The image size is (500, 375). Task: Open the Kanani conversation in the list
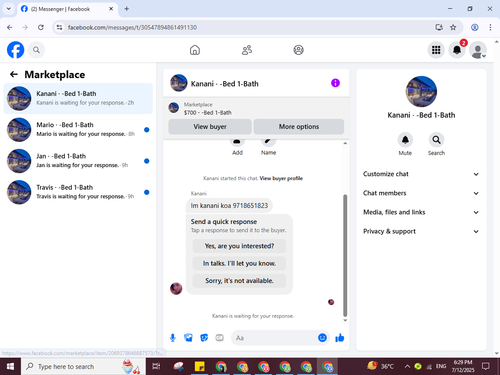(x=78, y=98)
